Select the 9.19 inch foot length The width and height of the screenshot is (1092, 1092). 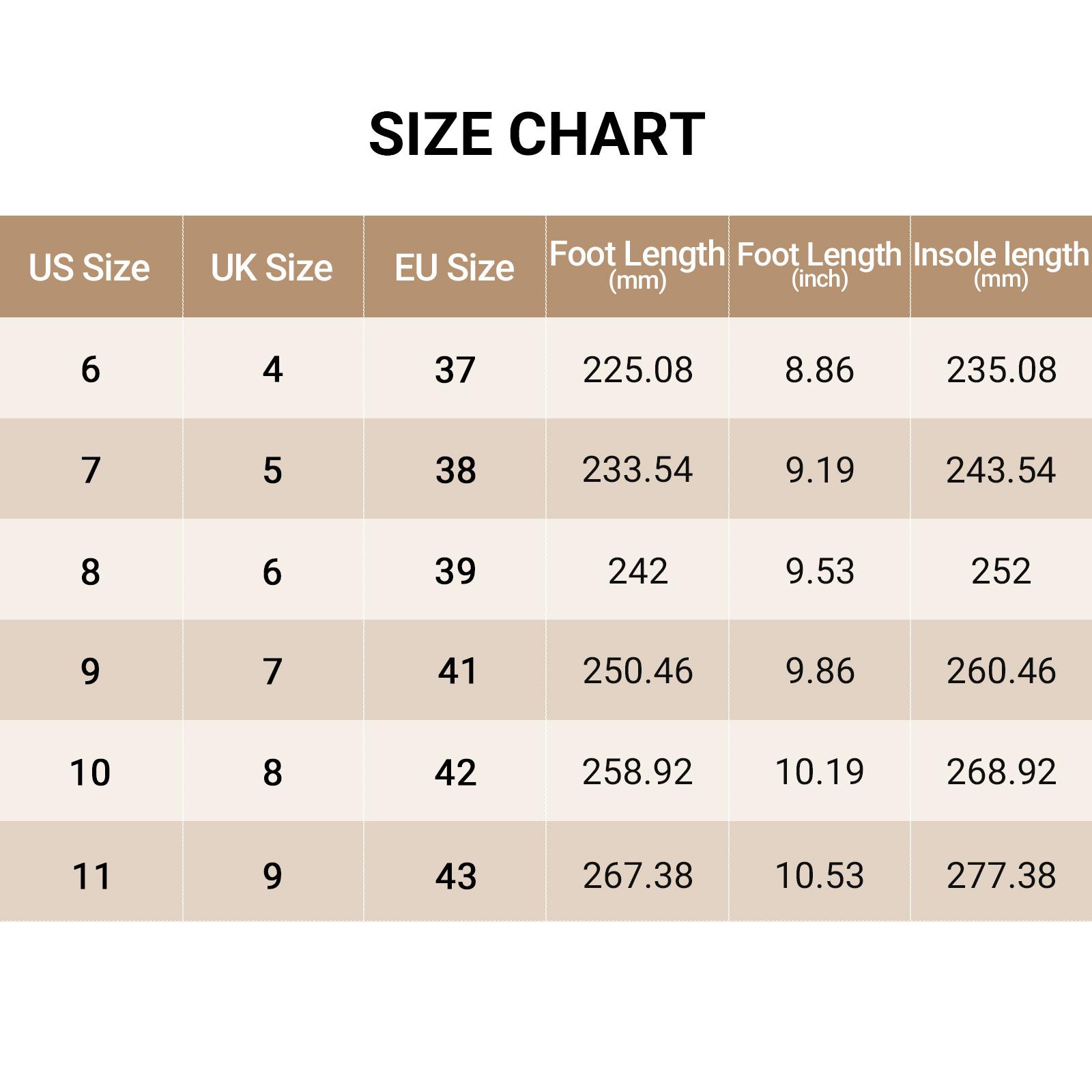pos(820,470)
